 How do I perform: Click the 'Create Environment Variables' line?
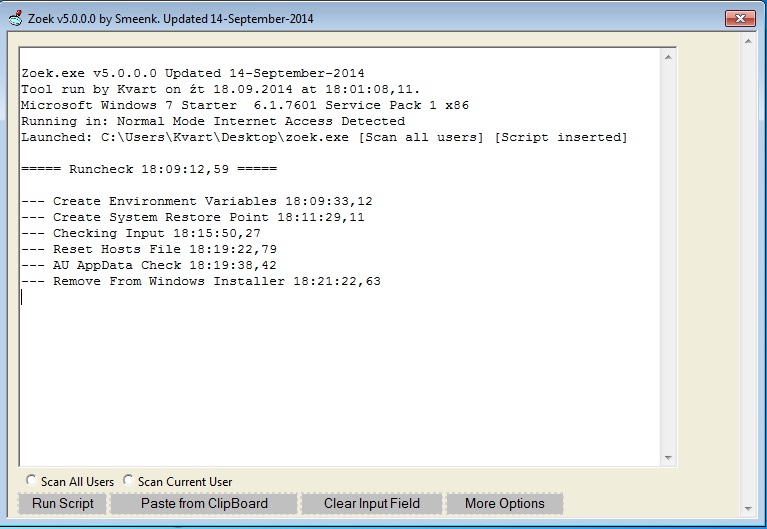197,201
